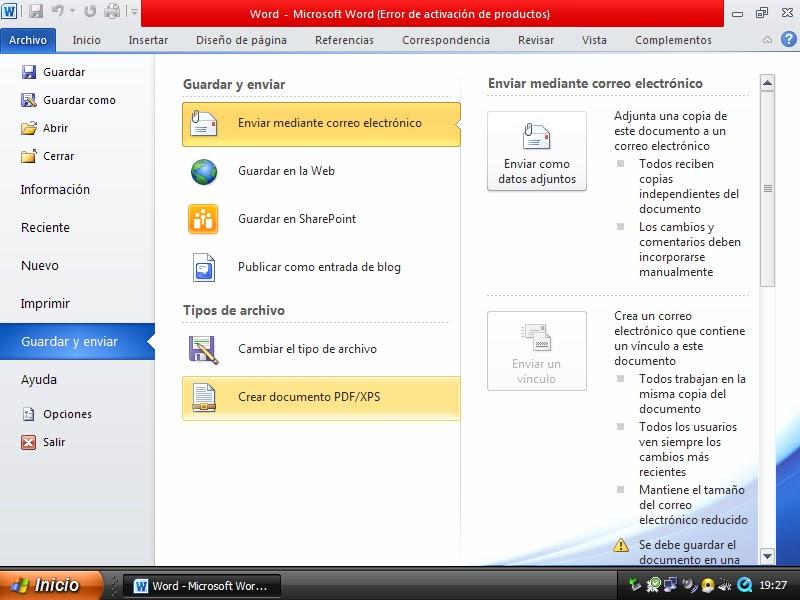Save the document using the Quick Access disk icon
Viewport: 800px width, 600px height.
pos(36,10)
